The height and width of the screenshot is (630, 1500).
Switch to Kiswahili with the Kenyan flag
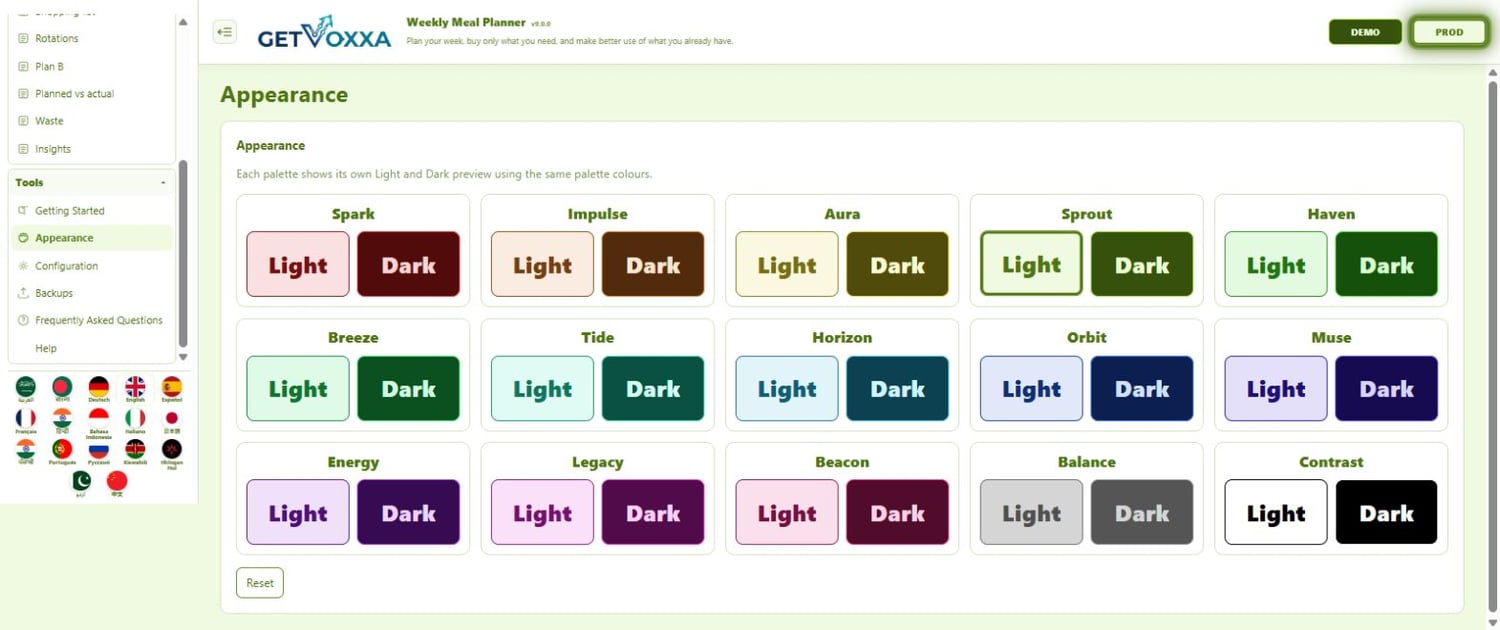(x=135, y=450)
